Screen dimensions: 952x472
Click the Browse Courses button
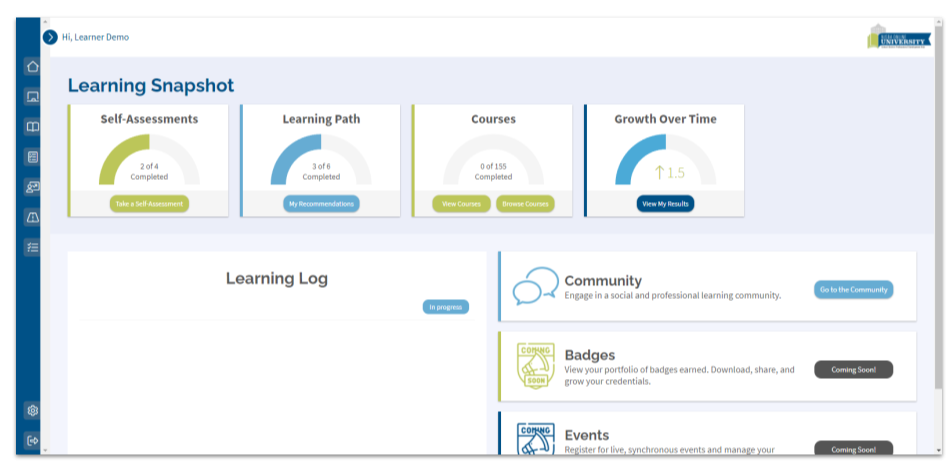pyautogui.click(x=525, y=204)
